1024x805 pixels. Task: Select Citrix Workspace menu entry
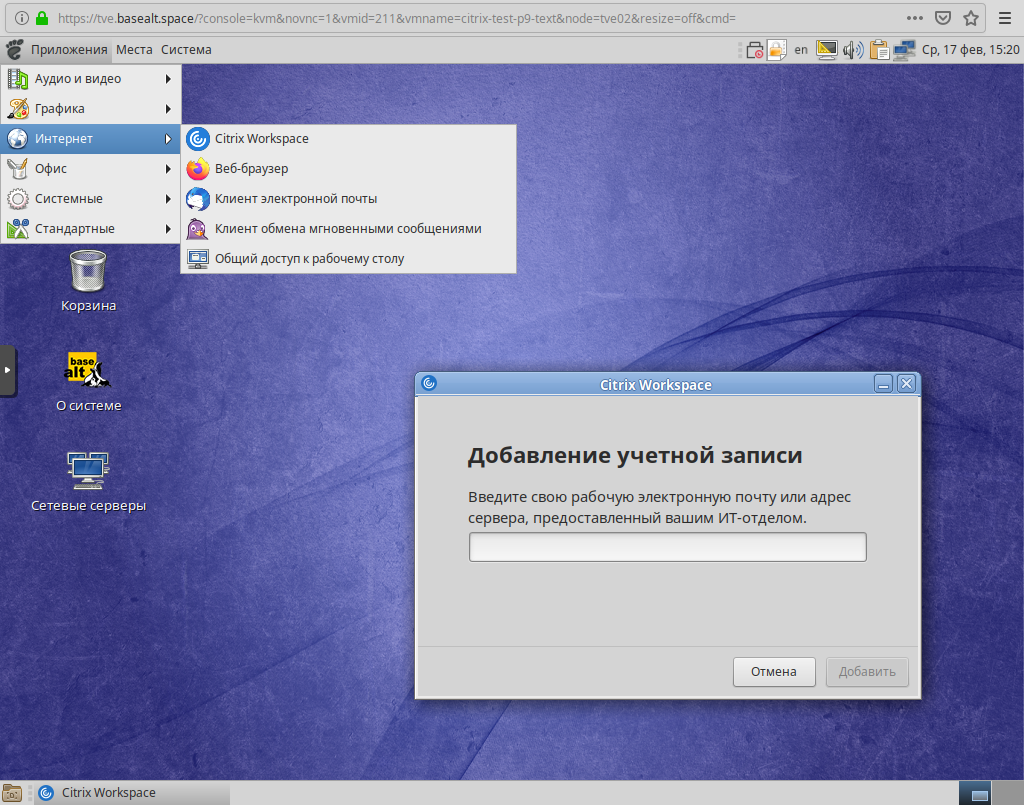click(x=348, y=138)
